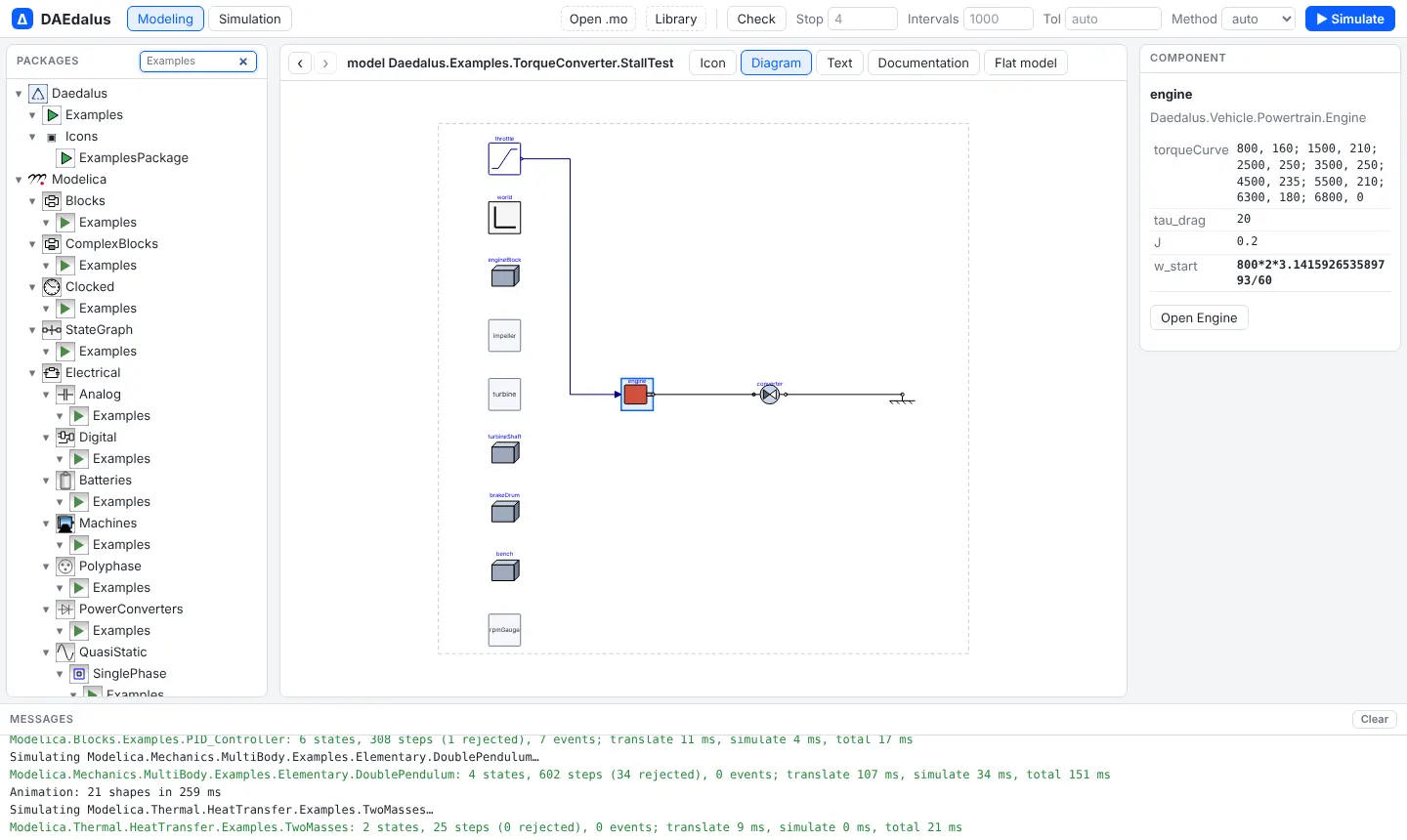Click the Machines package icon

[65, 524]
